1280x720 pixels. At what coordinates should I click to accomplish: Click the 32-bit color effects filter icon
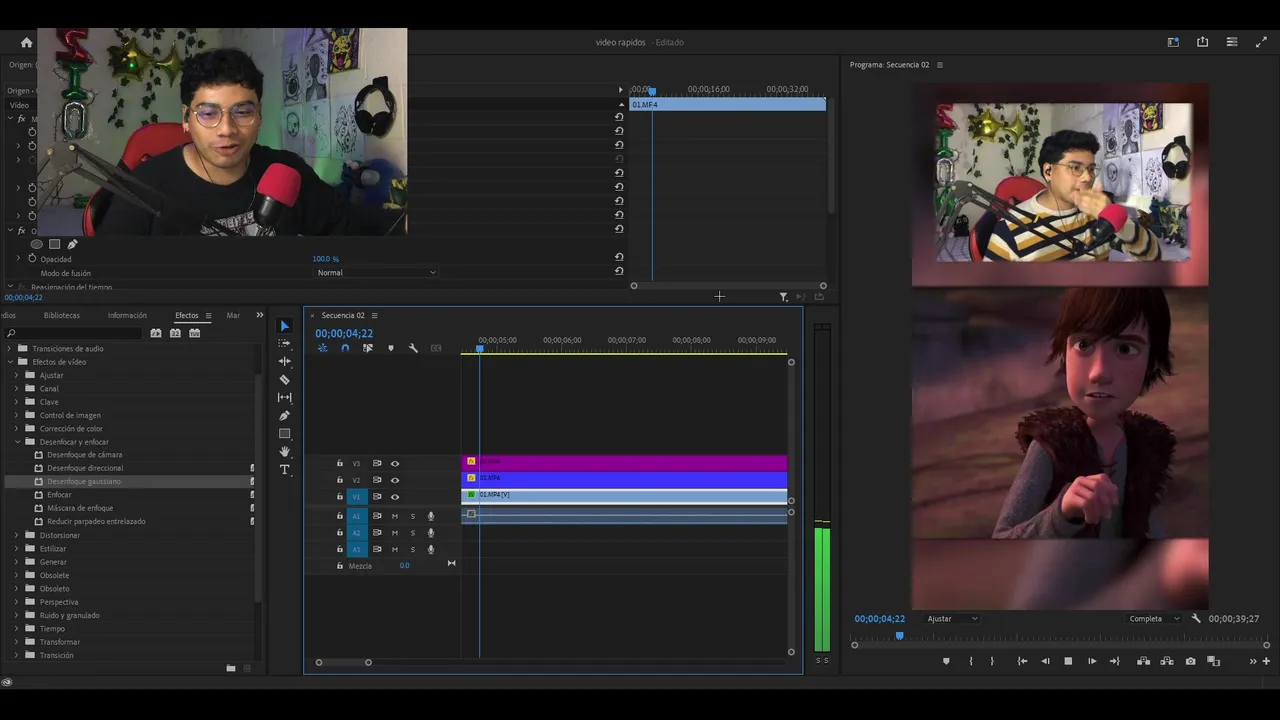click(175, 333)
